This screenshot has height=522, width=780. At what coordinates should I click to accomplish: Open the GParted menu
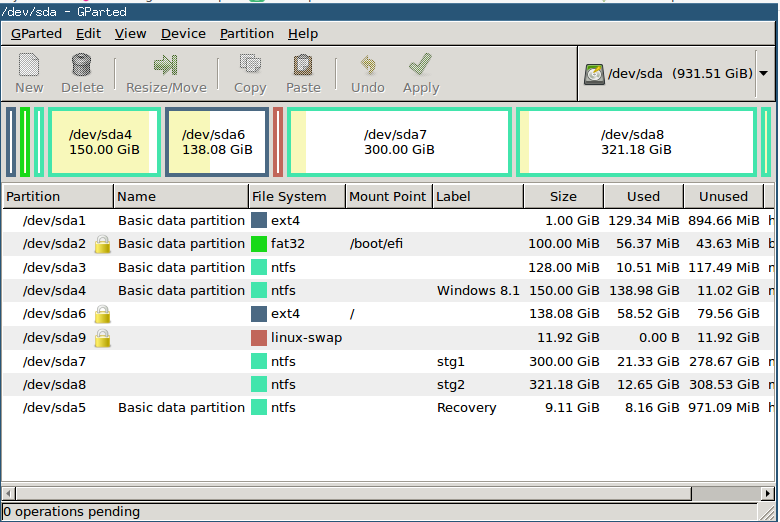click(x=36, y=33)
